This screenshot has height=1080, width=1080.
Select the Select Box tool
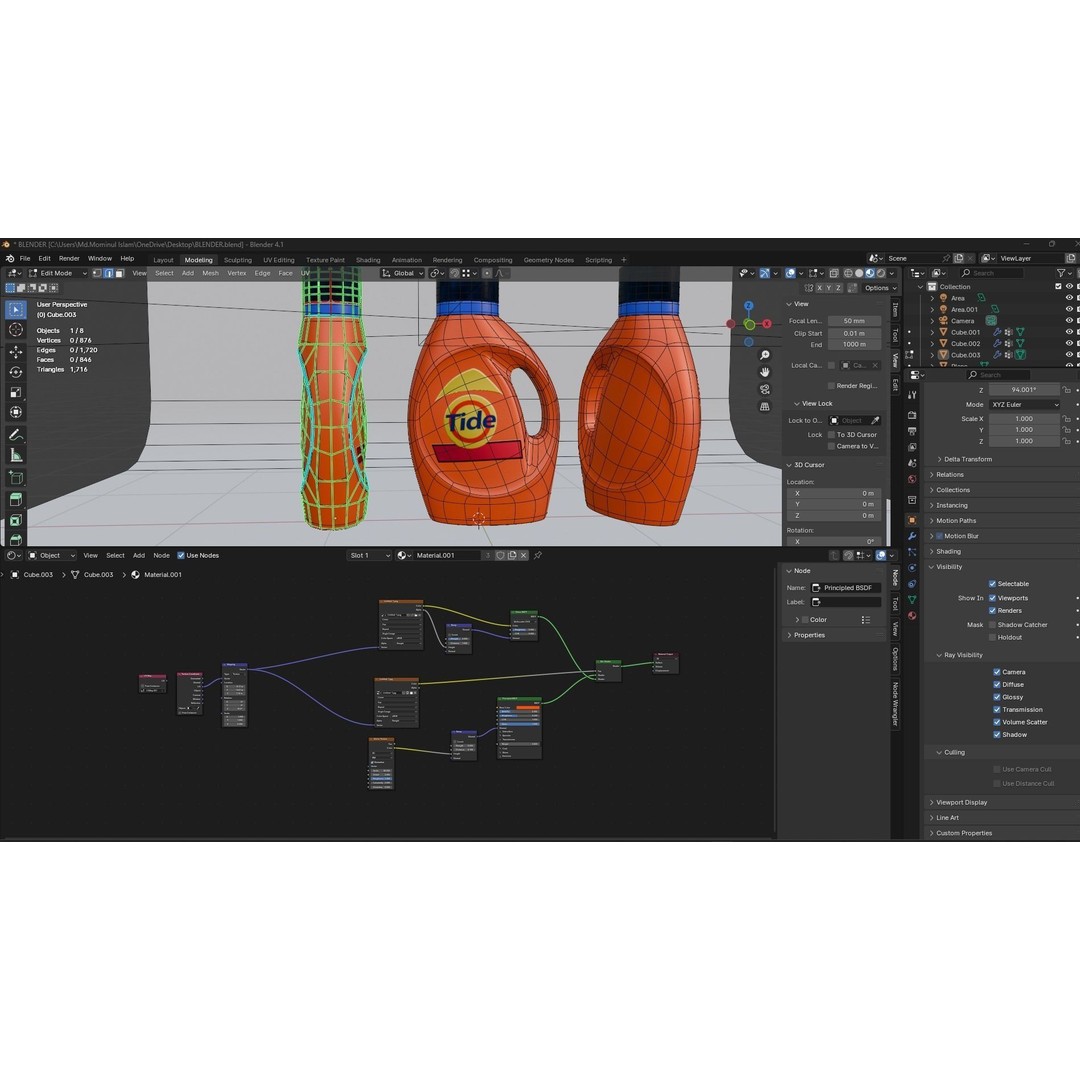coord(16,310)
